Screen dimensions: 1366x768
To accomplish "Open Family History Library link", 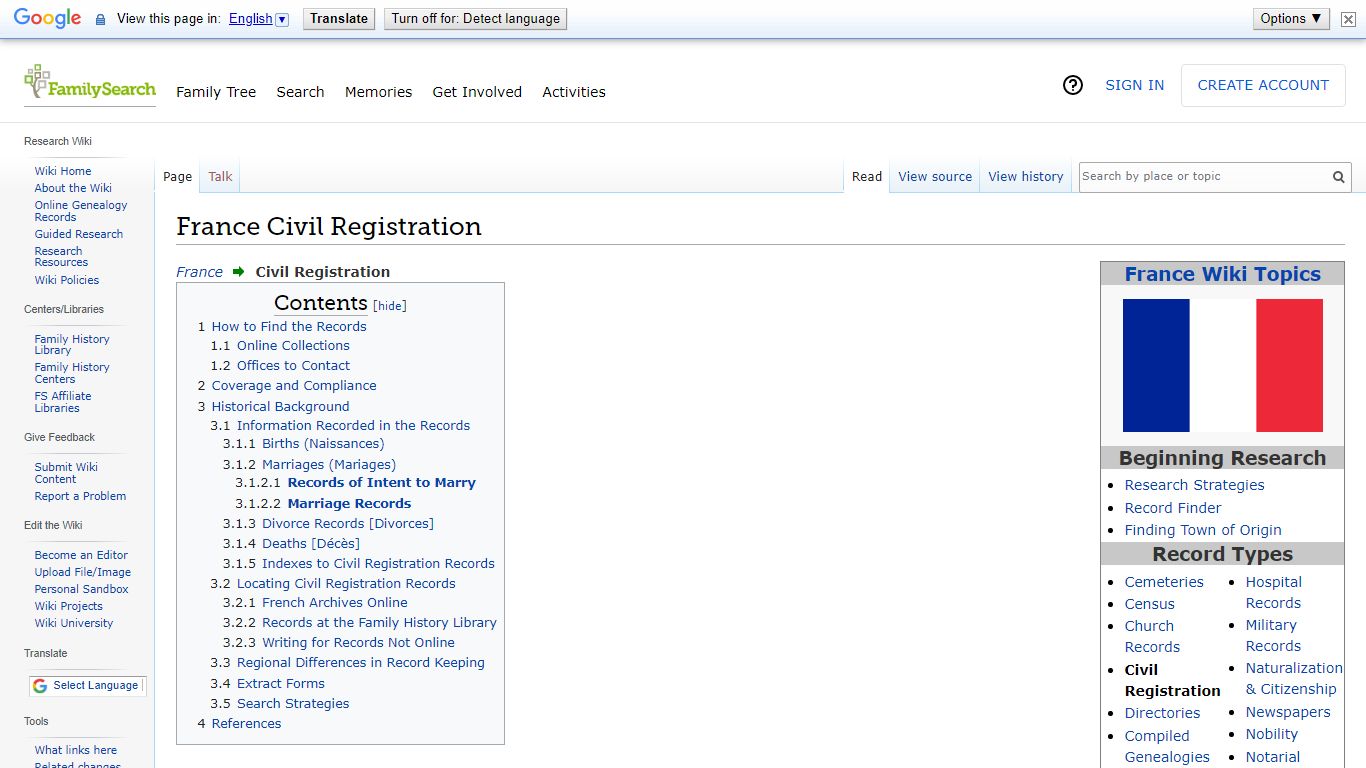I will [72, 345].
